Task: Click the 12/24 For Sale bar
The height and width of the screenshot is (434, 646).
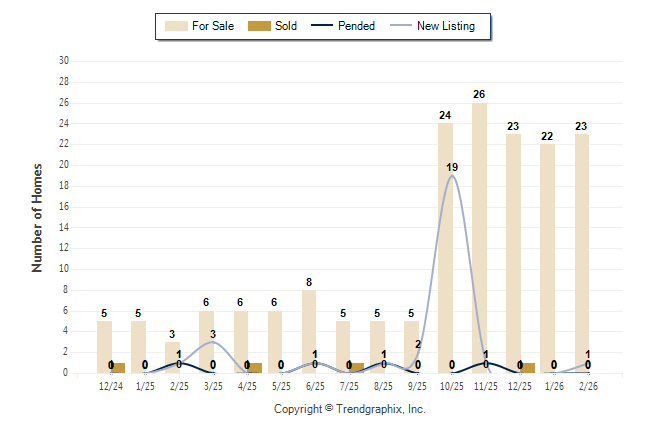Action: pos(104,346)
